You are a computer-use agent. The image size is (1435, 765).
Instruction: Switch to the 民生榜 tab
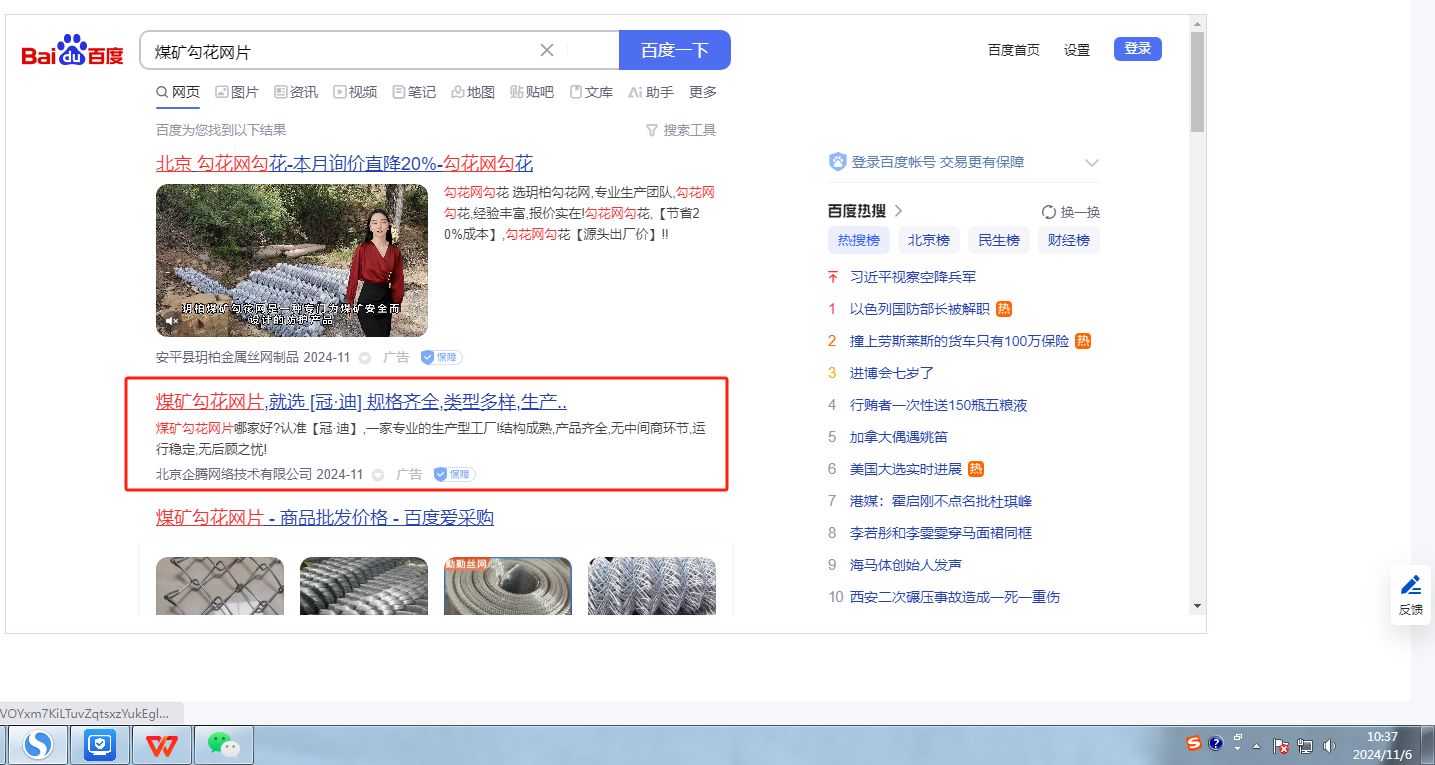click(999, 240)
